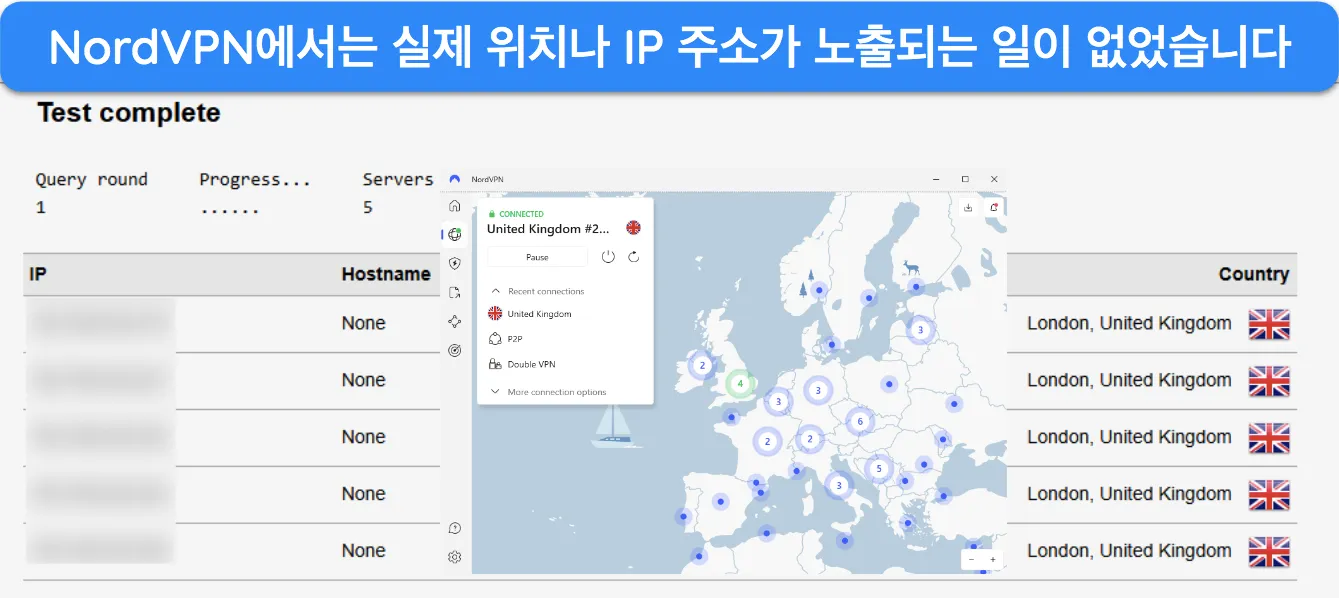Select the 5 server cluster on map
Screen dimensions: 1339x598
[x=879, y=468]
